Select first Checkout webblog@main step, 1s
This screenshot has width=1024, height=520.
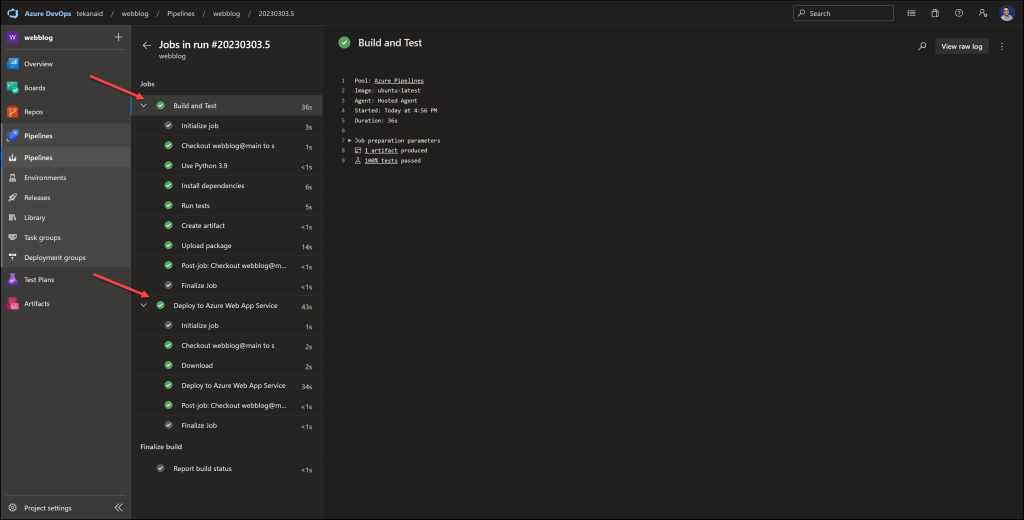[x=227, y=146]
